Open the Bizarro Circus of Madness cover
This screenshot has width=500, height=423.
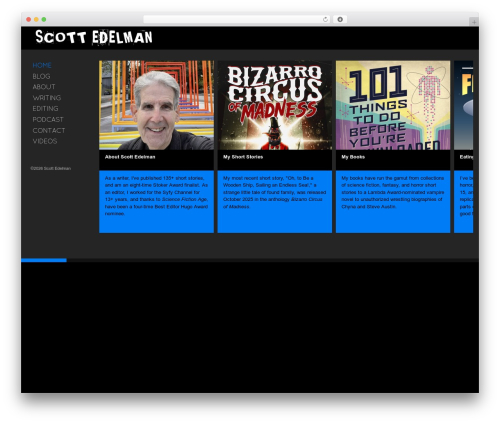pos(275,105)
